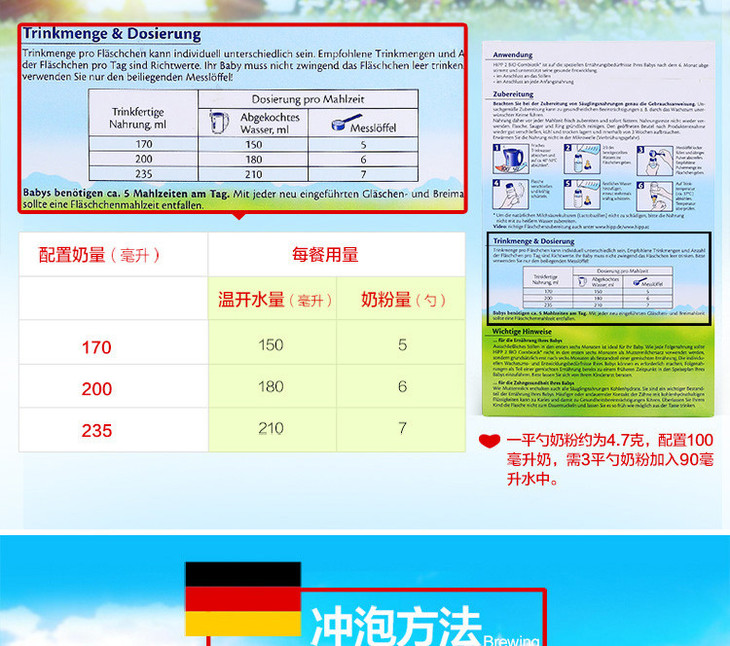Click the 180 water amount cell in Chinese table
This screenshot has height=646, width=730.
[x=271, y=387]
